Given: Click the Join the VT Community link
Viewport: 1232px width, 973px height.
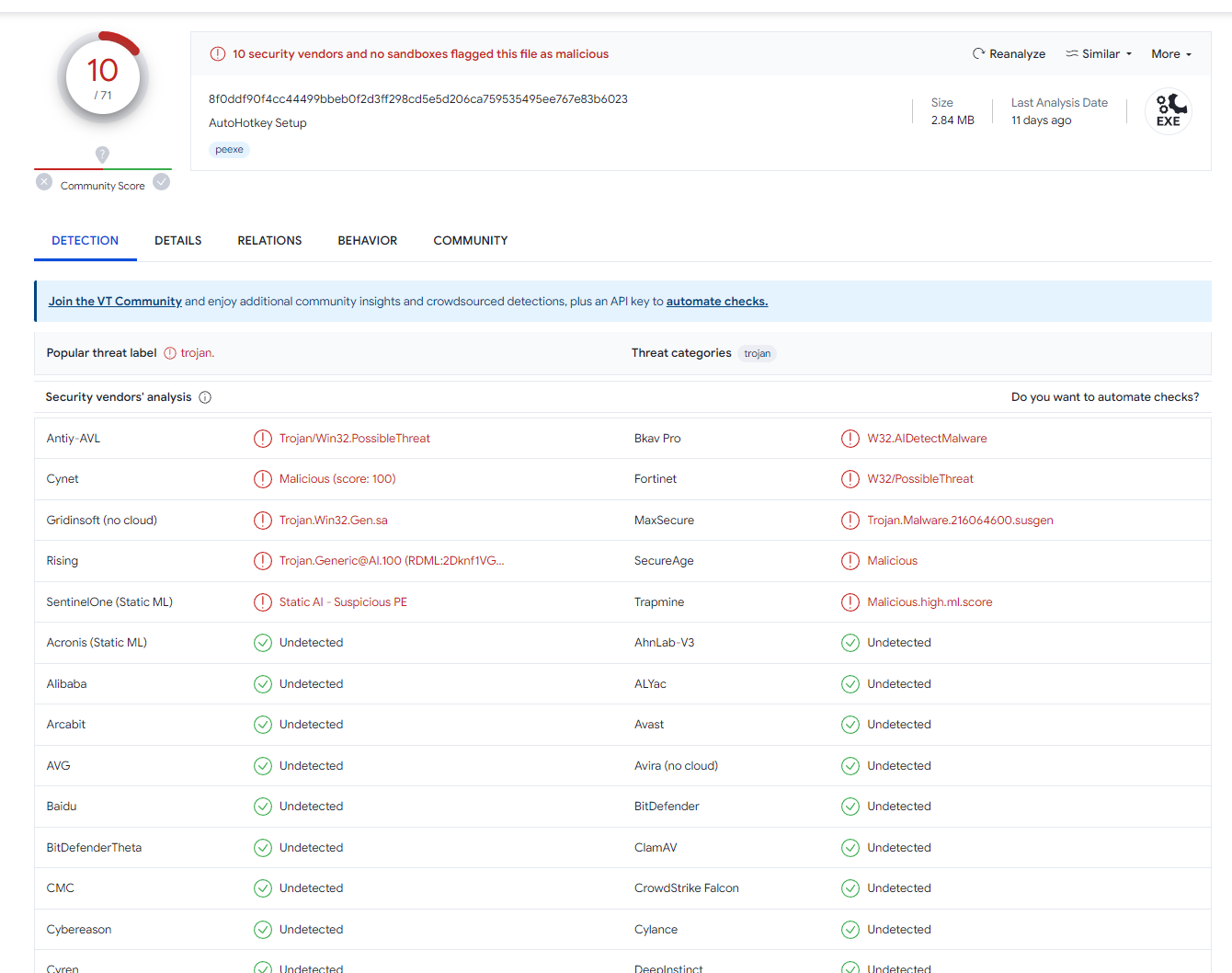Looking at the screenshot, I should pyautogui.click(x=114, y=301).
